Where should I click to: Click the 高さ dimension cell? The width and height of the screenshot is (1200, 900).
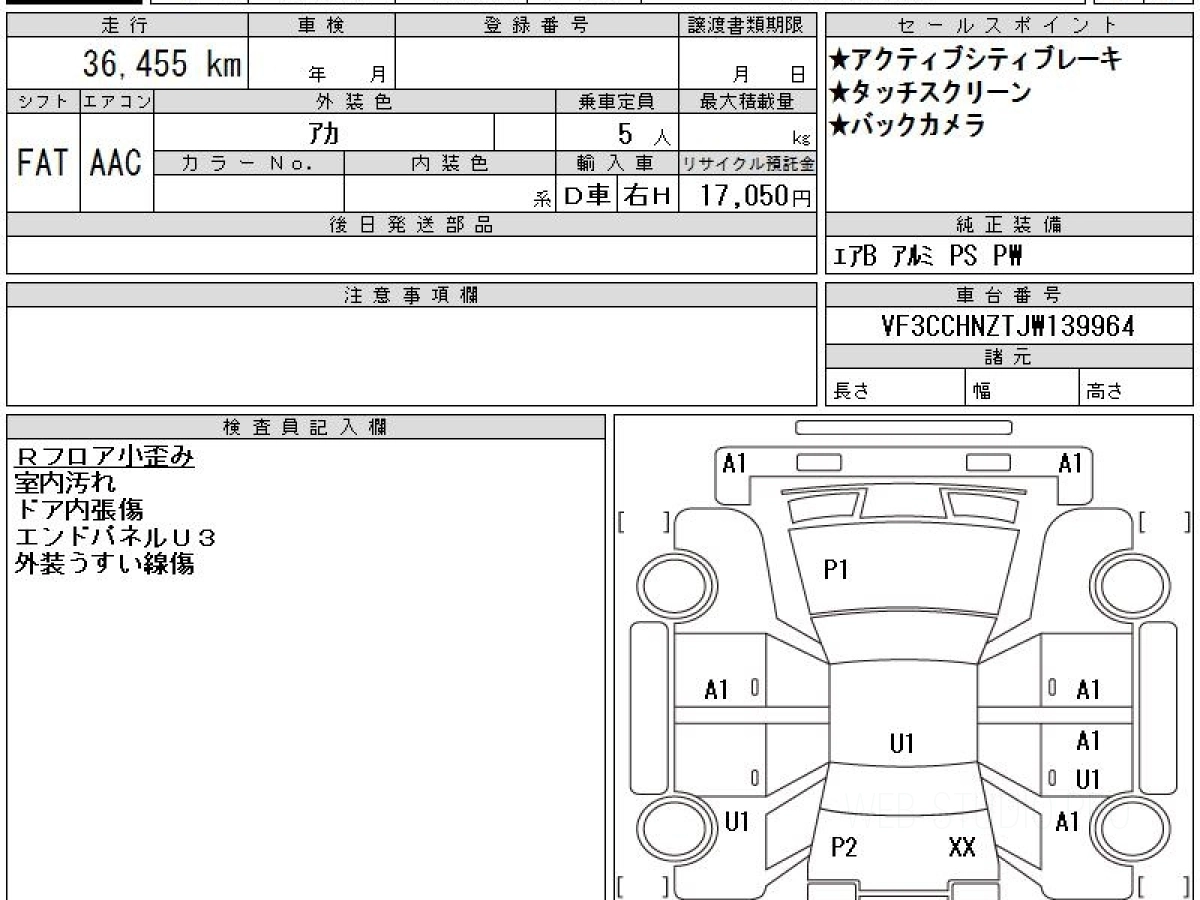(x=1137, y=389)
